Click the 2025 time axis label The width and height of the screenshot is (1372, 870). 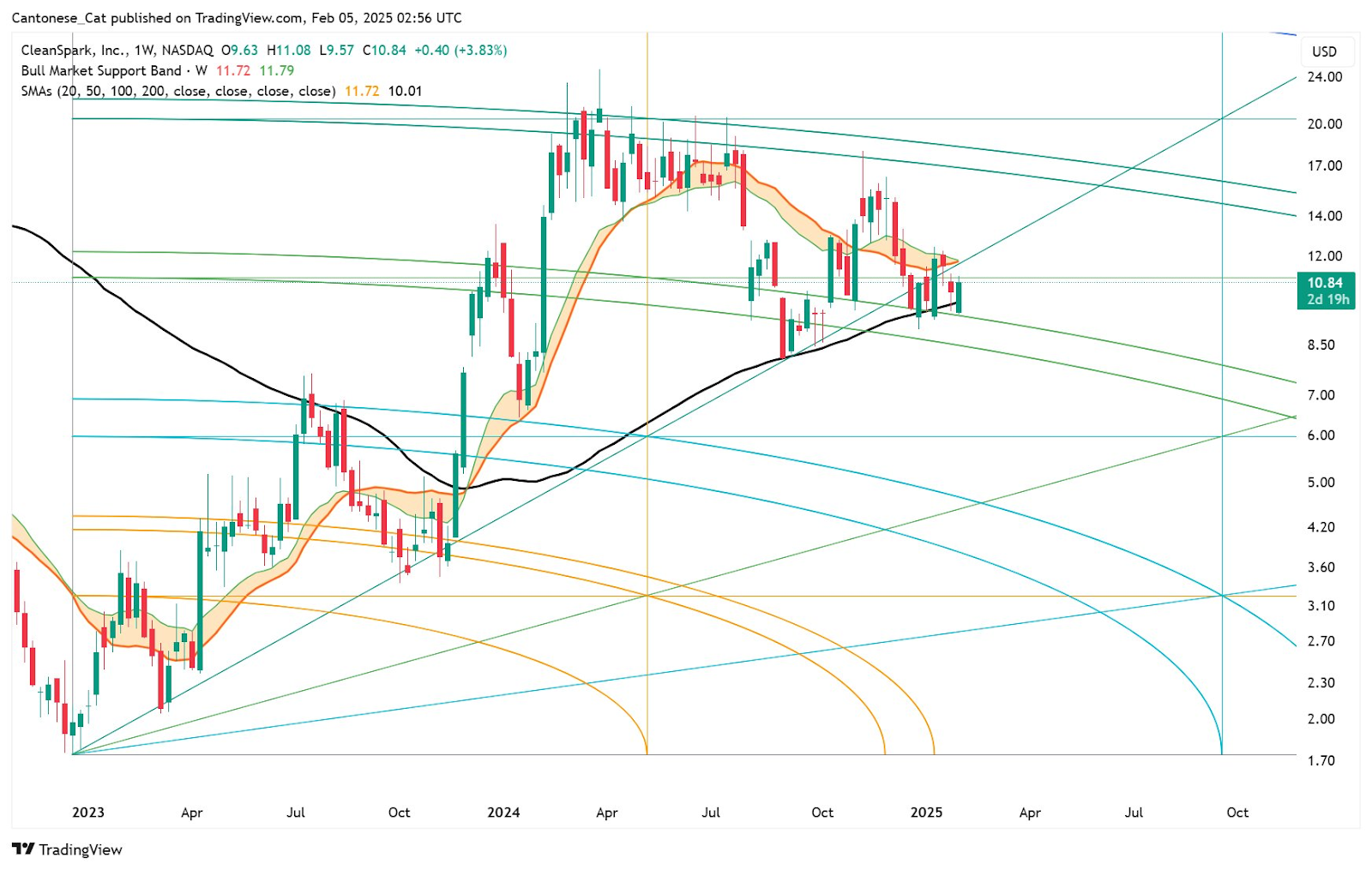point(926,813)
